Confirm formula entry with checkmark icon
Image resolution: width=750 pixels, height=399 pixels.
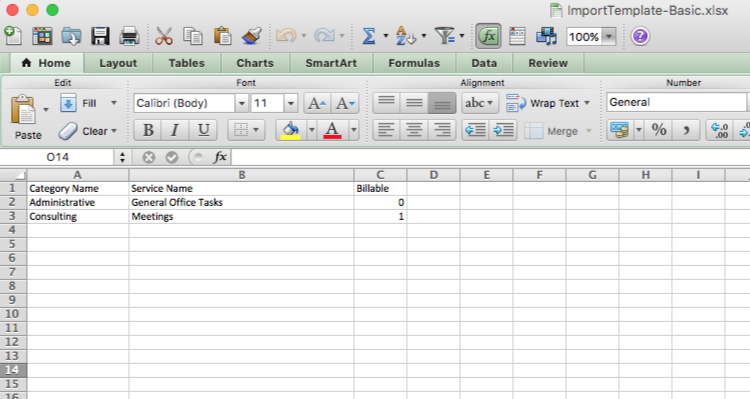pos(172,157)
